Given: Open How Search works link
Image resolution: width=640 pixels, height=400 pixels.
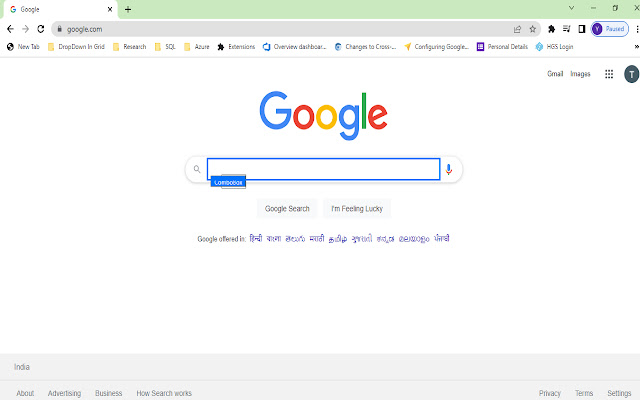Looking at the screenshot, I should [x=164, y=393].
